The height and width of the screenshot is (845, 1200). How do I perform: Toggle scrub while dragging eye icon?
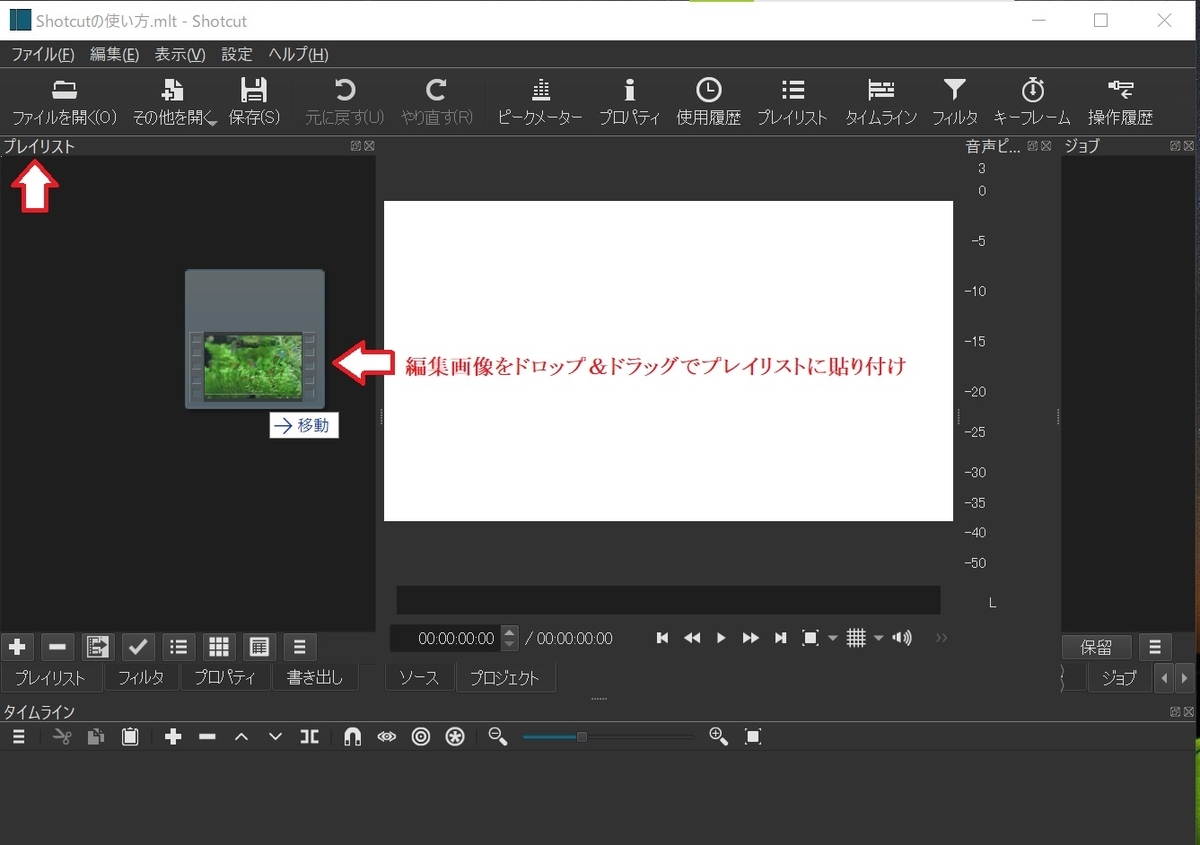pos(387,737)
